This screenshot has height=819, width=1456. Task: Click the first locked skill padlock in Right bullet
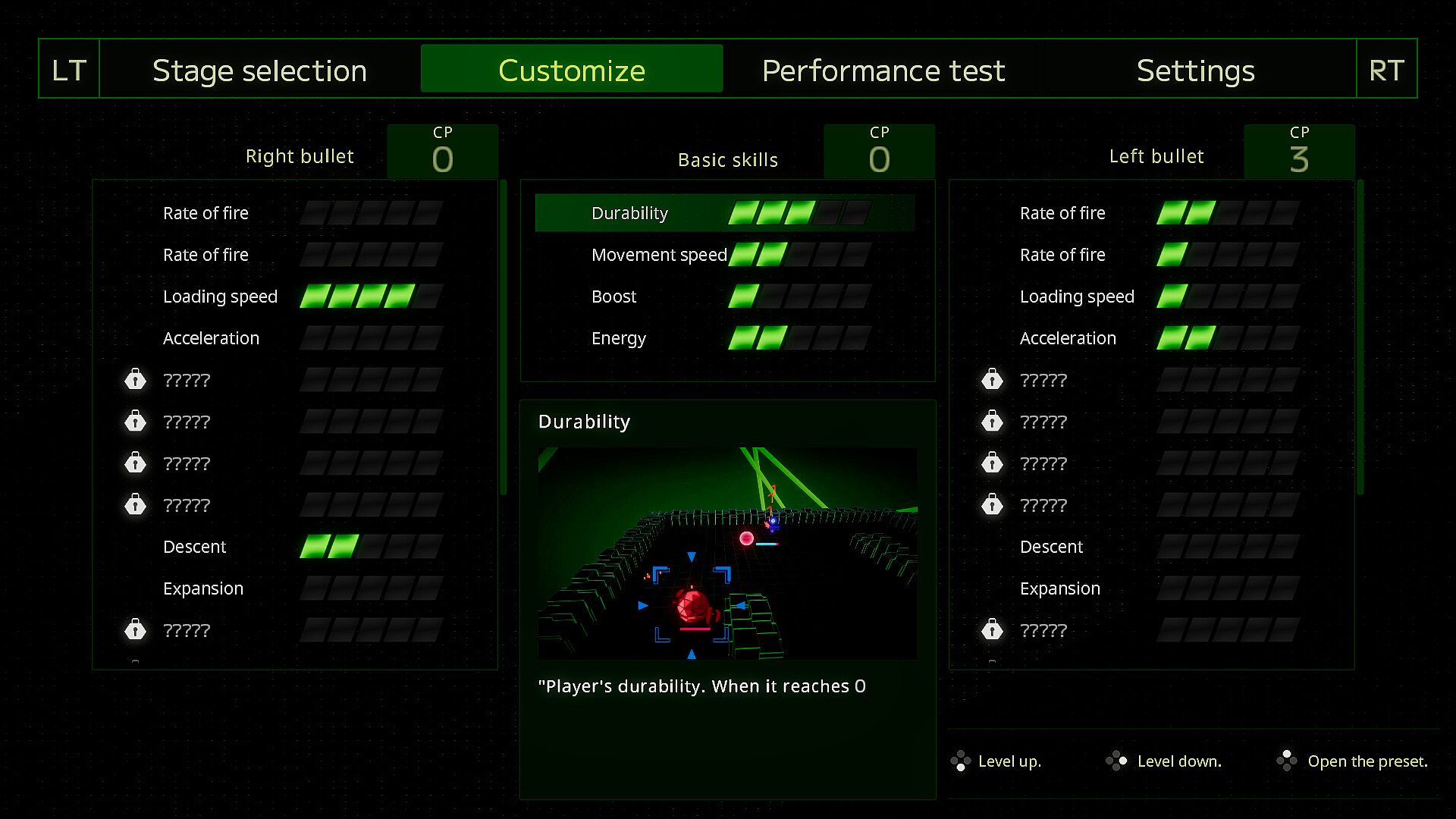coord(135,379)
